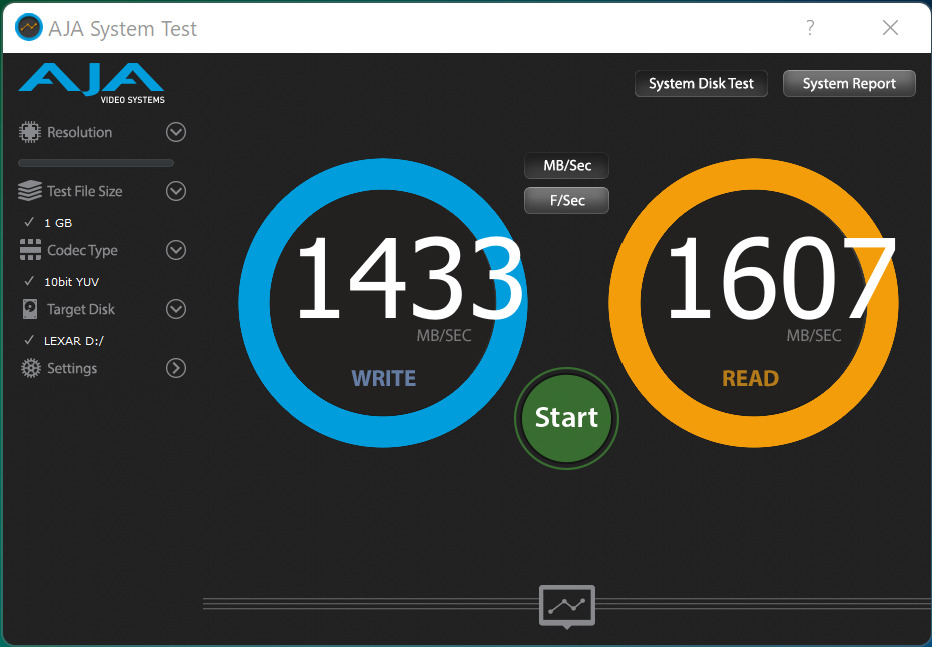Click the Test File Size stack icon
The image size is (932, 647).
(x=30, y=191)
